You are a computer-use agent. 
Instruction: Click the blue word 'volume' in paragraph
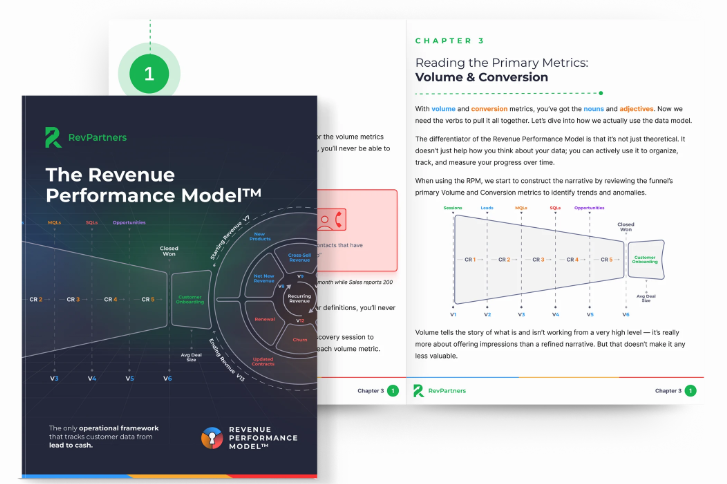coord(443,108)
